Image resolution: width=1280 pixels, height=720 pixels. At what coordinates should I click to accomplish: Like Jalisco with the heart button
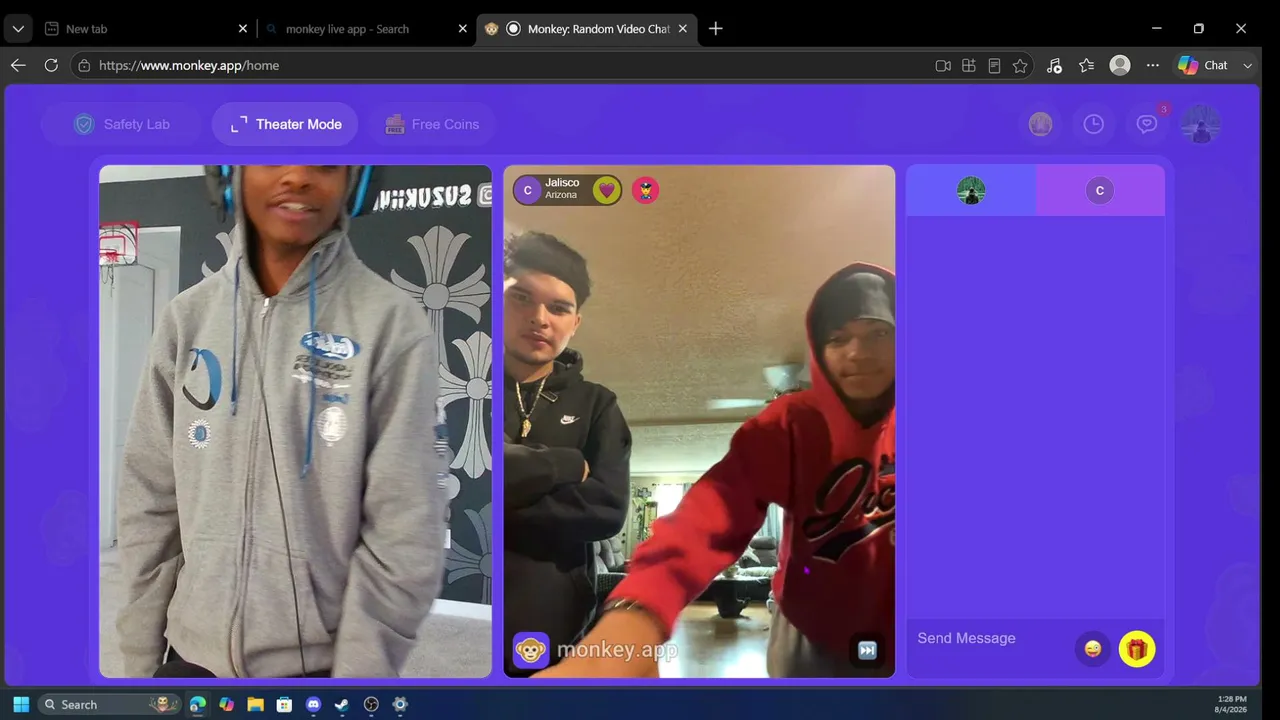[606, 190]
